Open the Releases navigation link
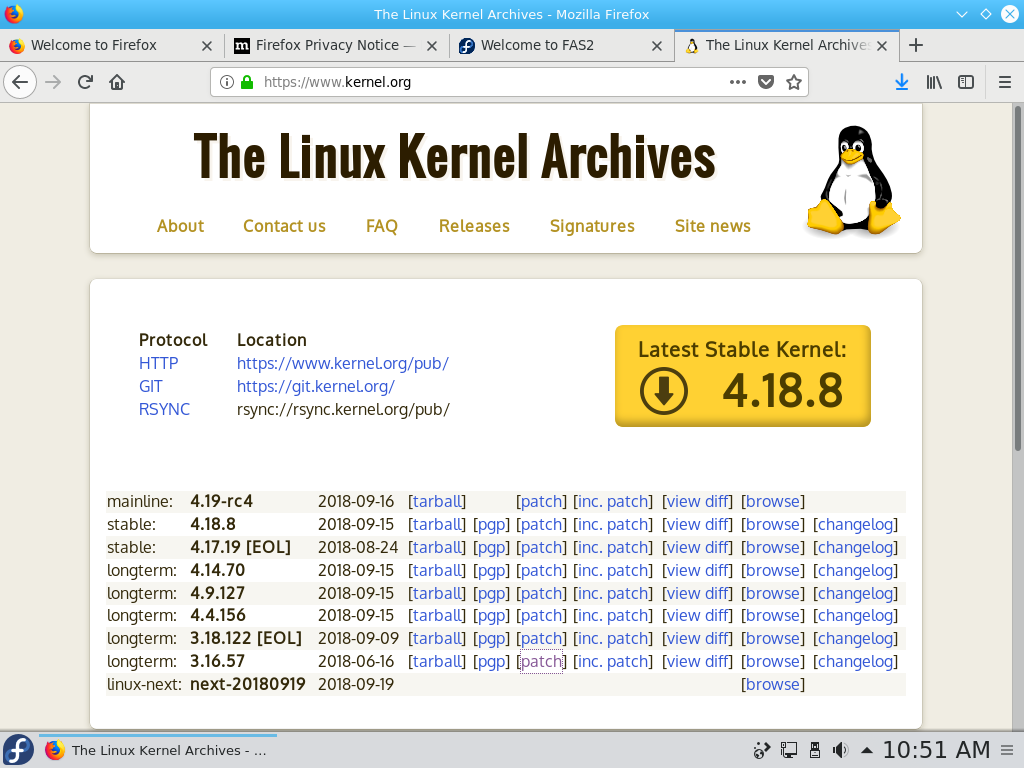 (474, 226)
